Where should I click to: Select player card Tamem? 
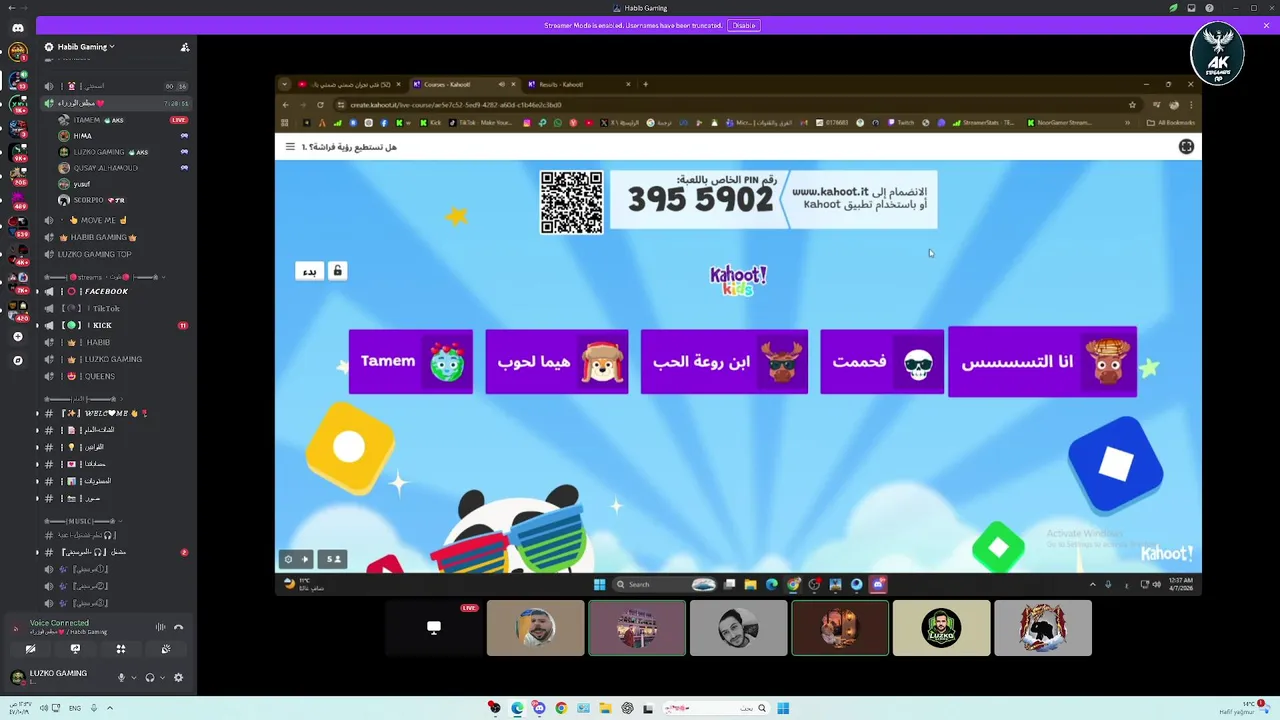click(x=410, y=362)
